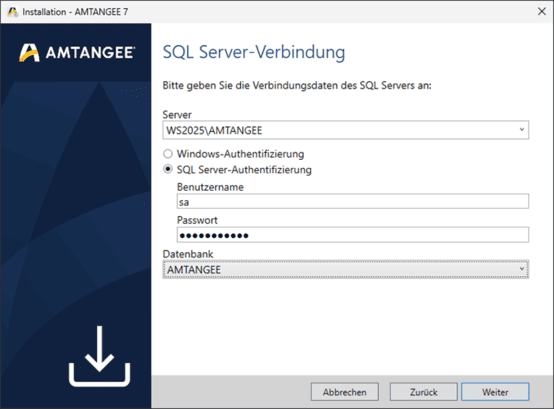Open the Server dropdown list
This screenshot has width=554, height=409.
tap(521, 130)
